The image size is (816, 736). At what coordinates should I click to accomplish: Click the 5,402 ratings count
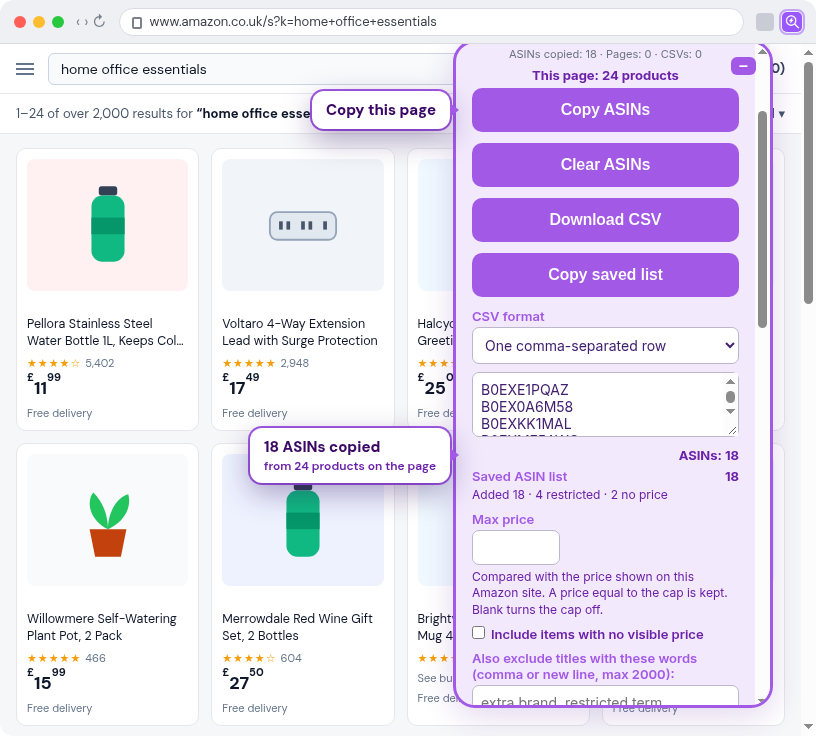point(99,363)
